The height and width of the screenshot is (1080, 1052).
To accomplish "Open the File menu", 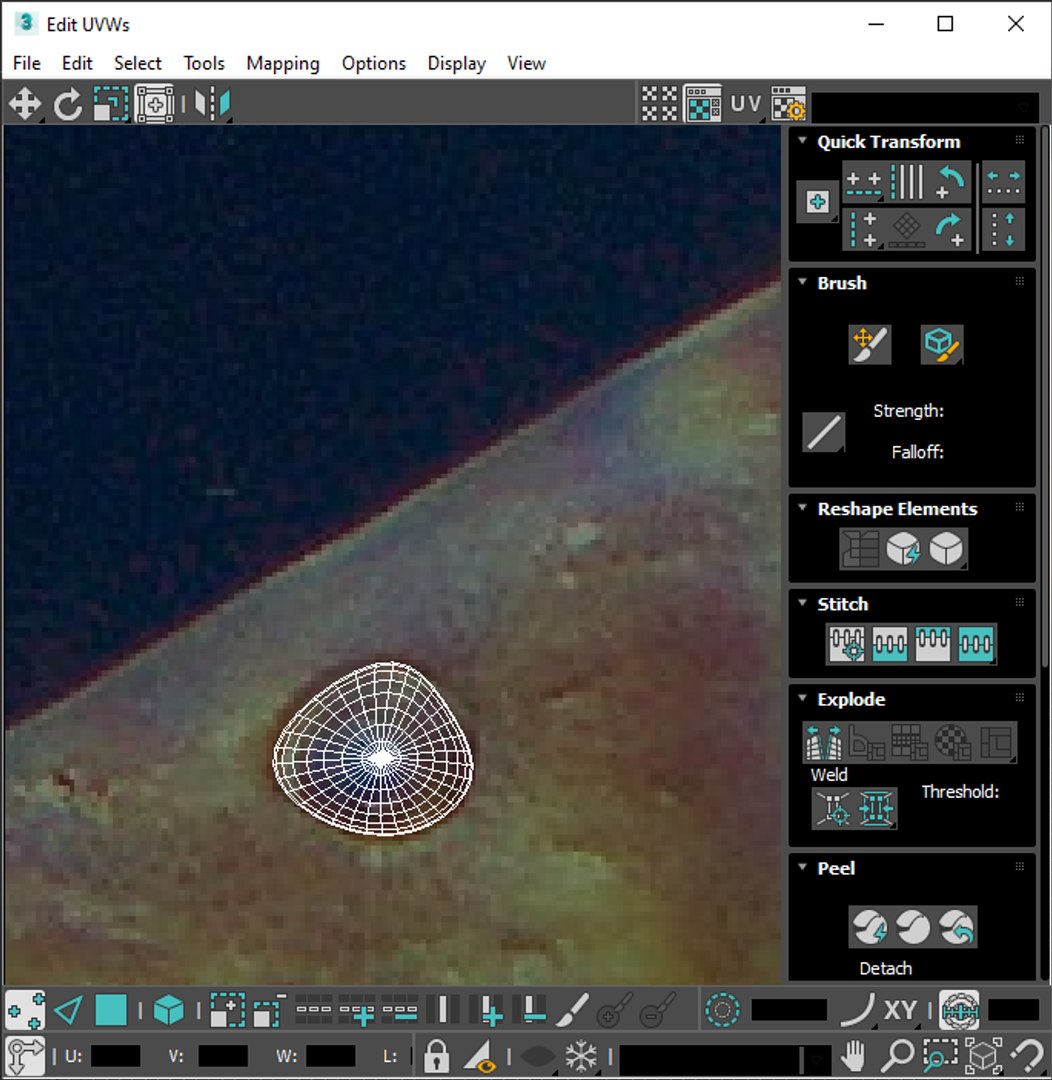I will 27,63.
